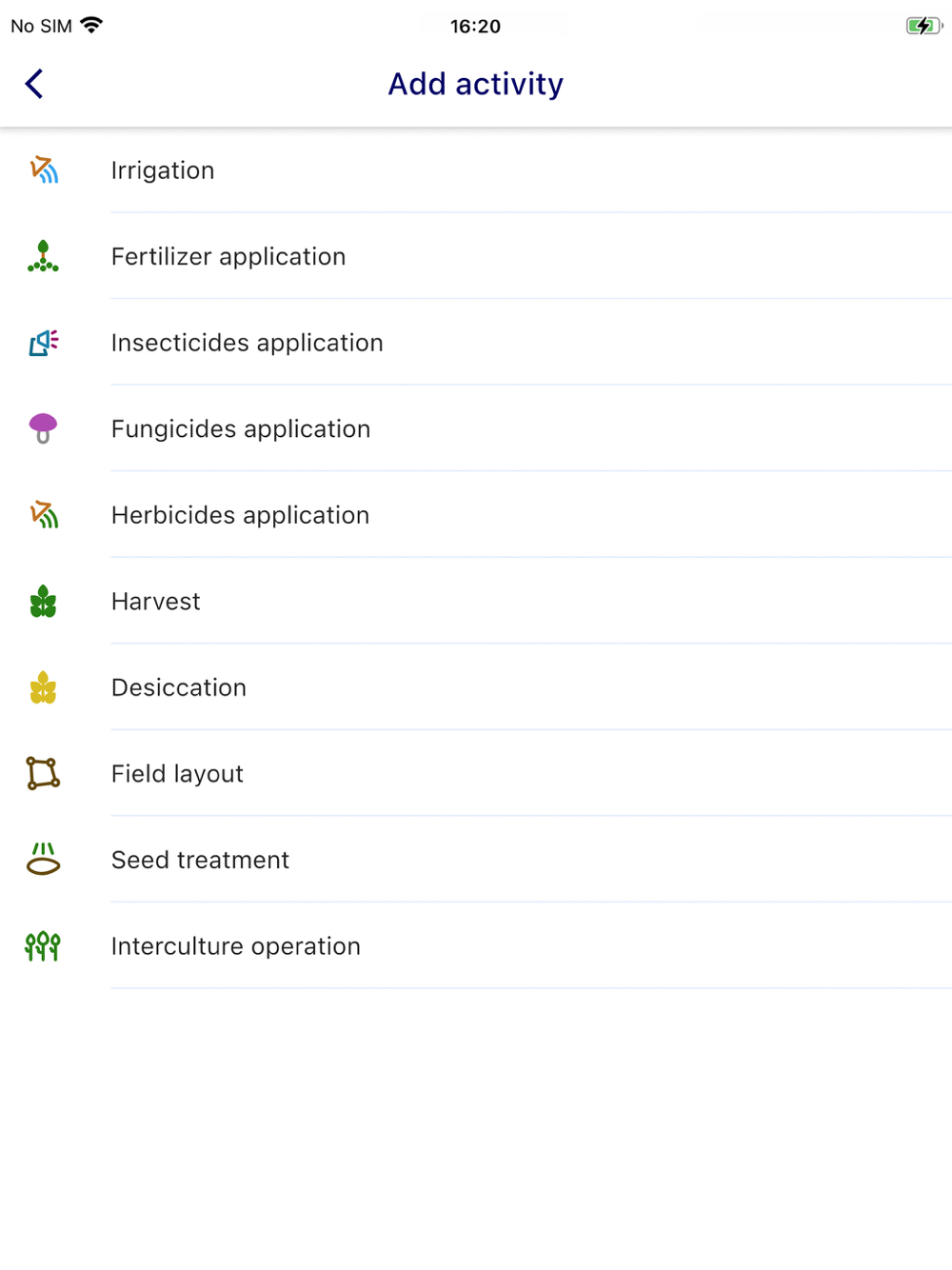Tap the Fertilizer application plant icon

(x=43, y=257)
